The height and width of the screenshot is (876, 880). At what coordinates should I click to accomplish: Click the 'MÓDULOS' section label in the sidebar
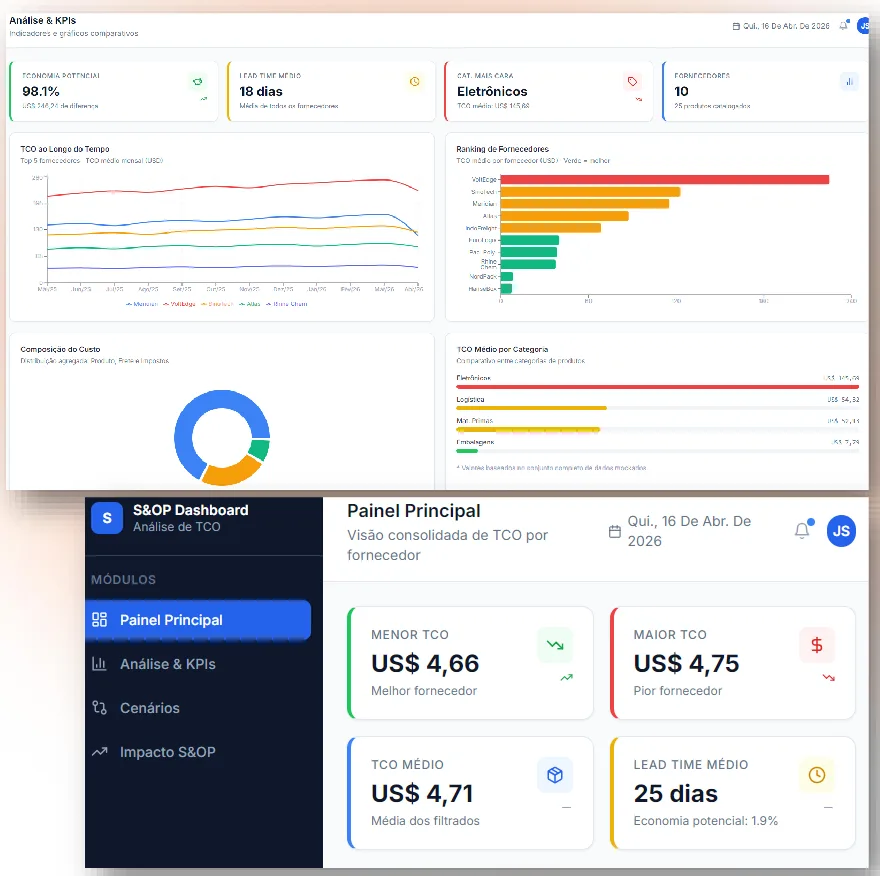(x=123, y=580)
